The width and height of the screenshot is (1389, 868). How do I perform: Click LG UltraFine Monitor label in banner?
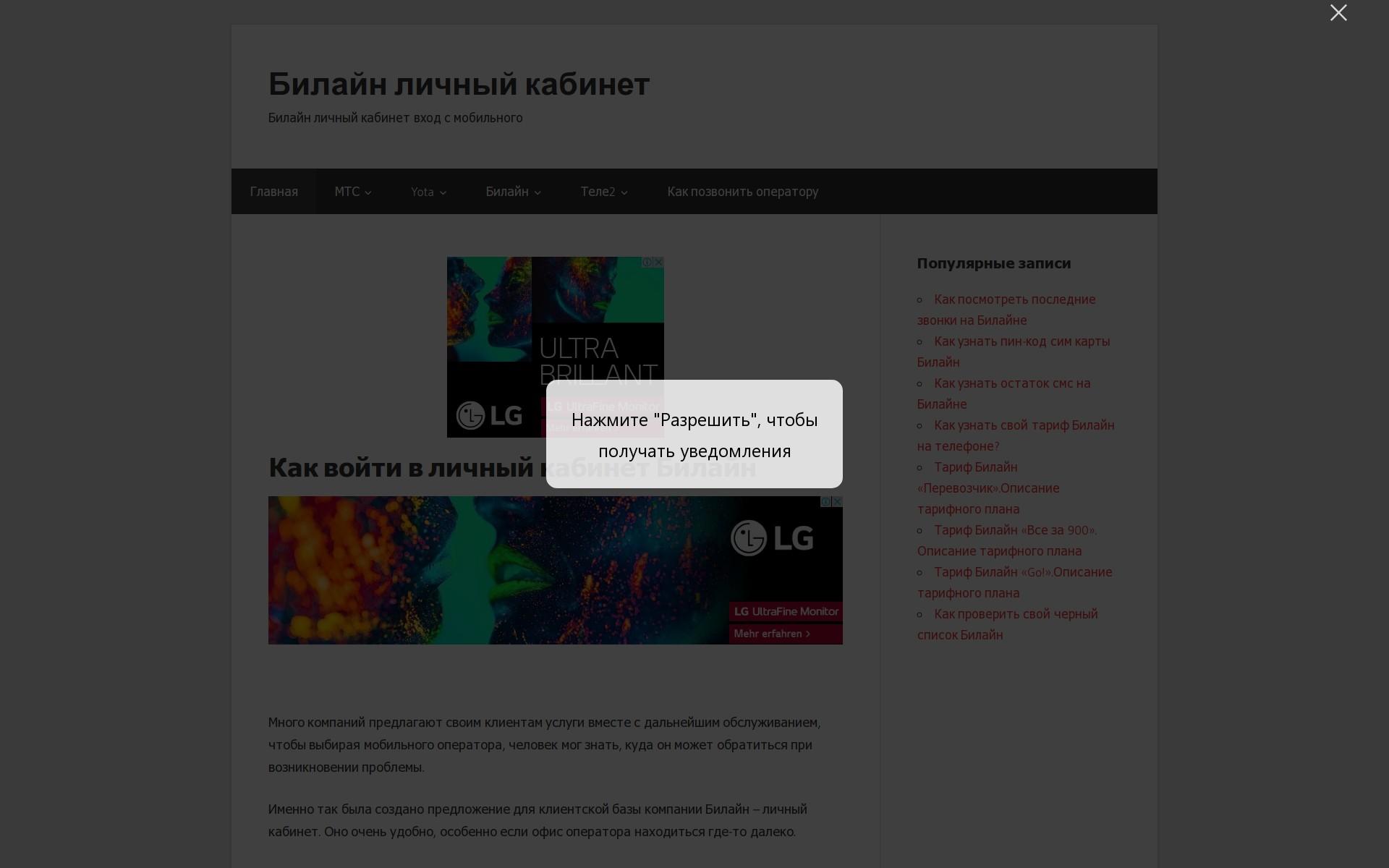click(x=786, y=611)
